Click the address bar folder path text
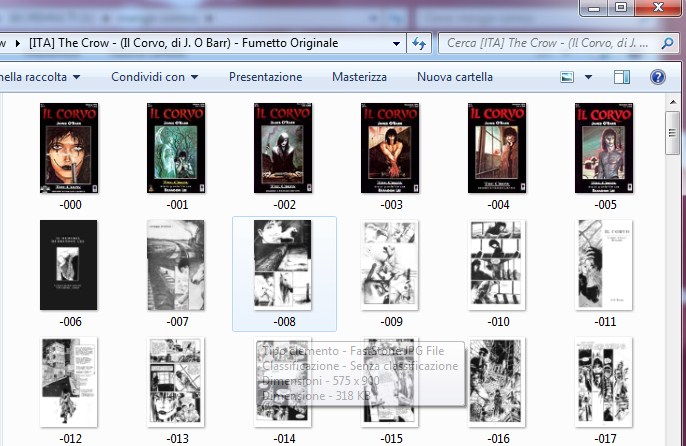Image resolution: width=686 pixels, height=446 pixels. pos(184,43)
